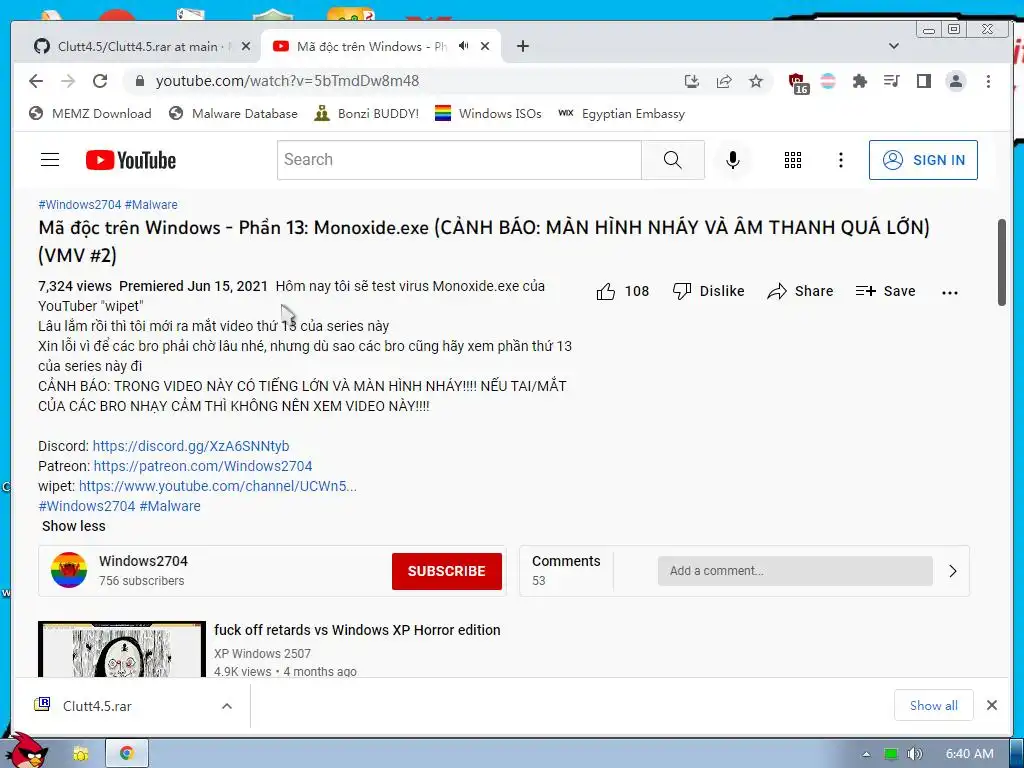
Task: Go back to the previous page
Action: (x=36, y=81)
